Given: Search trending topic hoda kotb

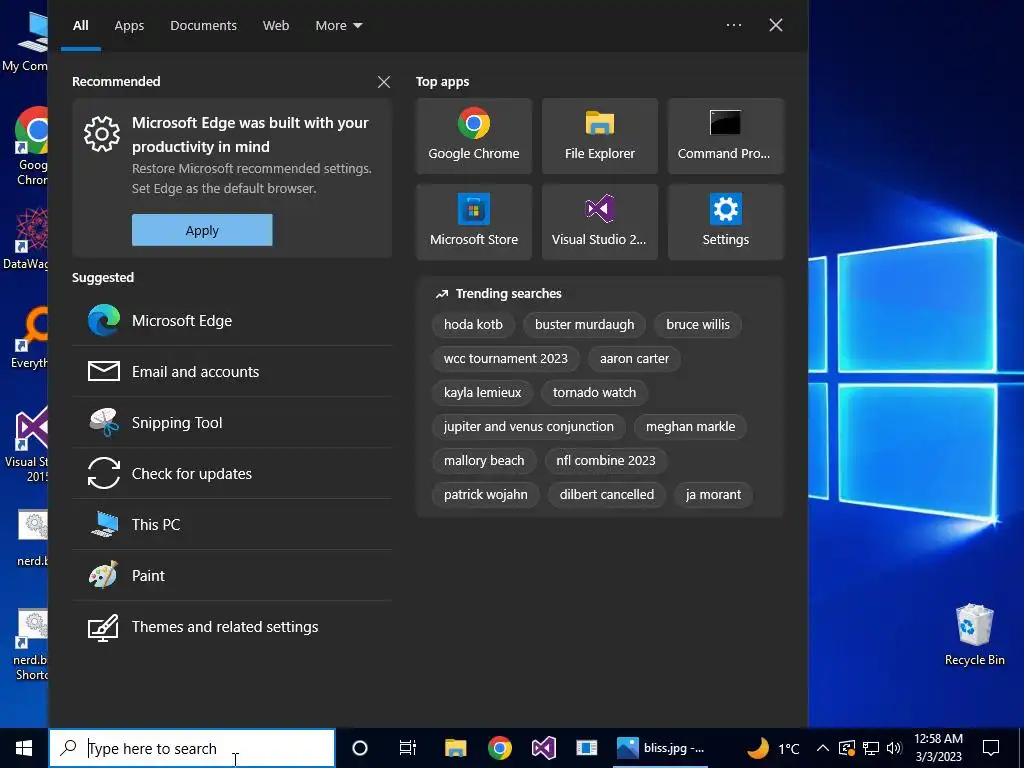Looking at the screenshot, I should point(473,325).
